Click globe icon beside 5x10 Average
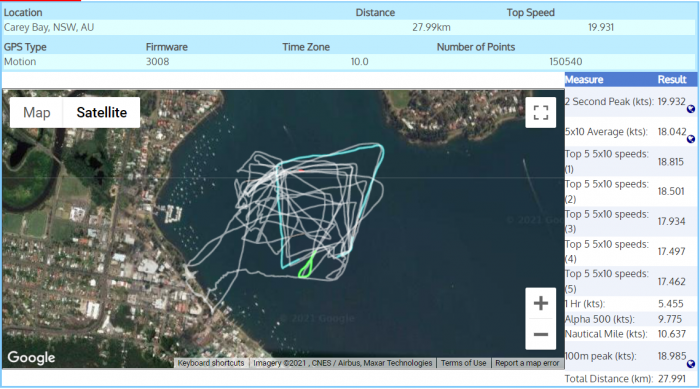The image size is (700, 389). pos(691,139)
